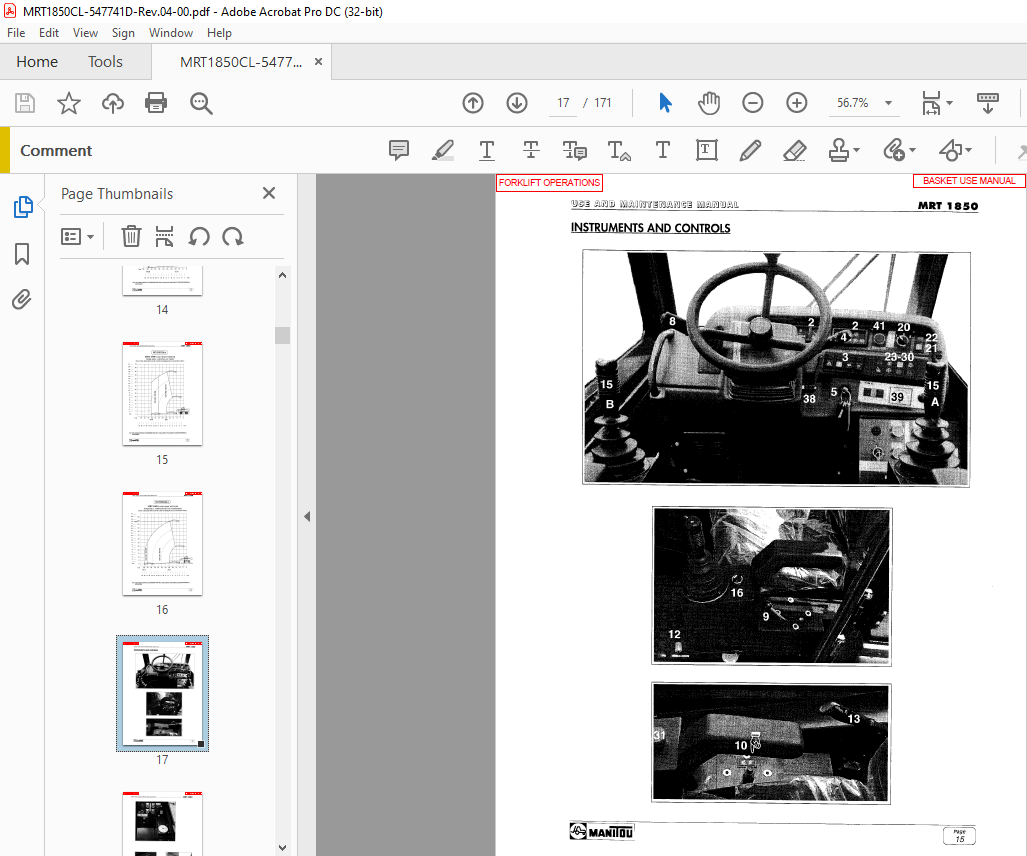This screenshot has height=856, width=1027.
Task: Select page 17 thumbnail
Action: (162, 694)
